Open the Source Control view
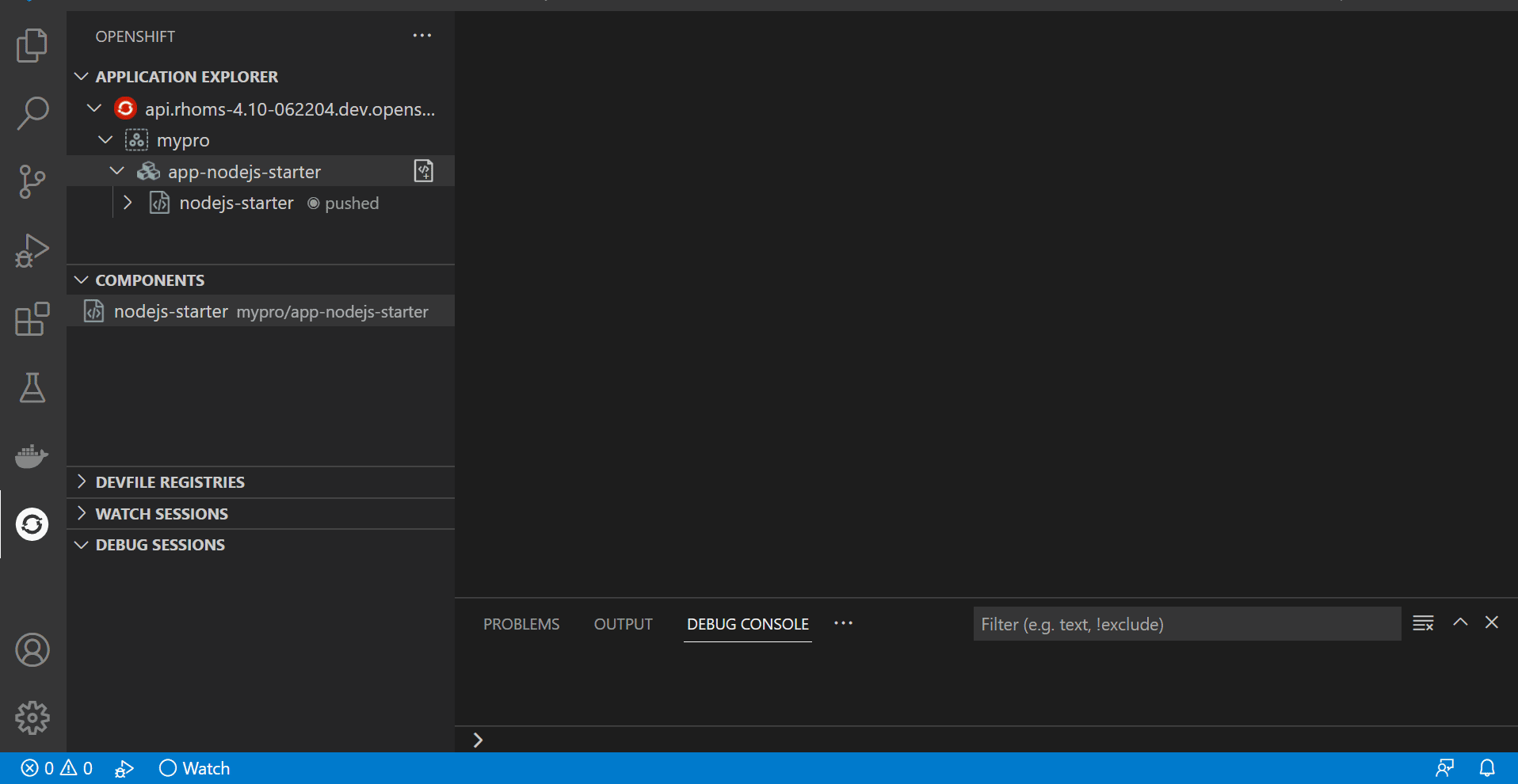The height and width of the screenshot is (784, 1518). (x=32, y=182)
